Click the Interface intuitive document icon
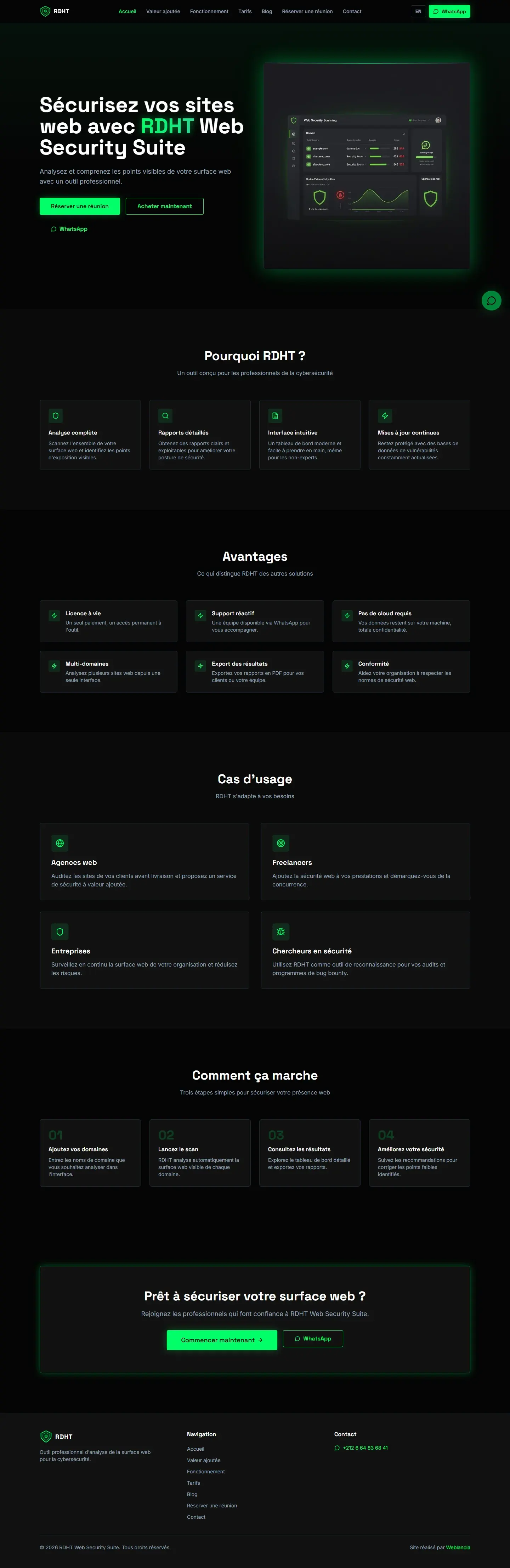Viewport: 510px width, 1568px height. point(275,416)
